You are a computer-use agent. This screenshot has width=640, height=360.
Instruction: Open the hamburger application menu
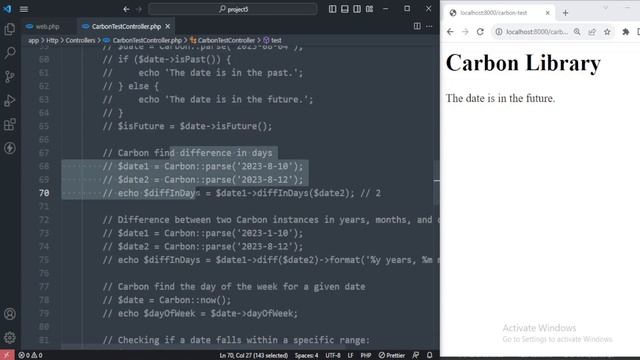click(x=24, y=9)
